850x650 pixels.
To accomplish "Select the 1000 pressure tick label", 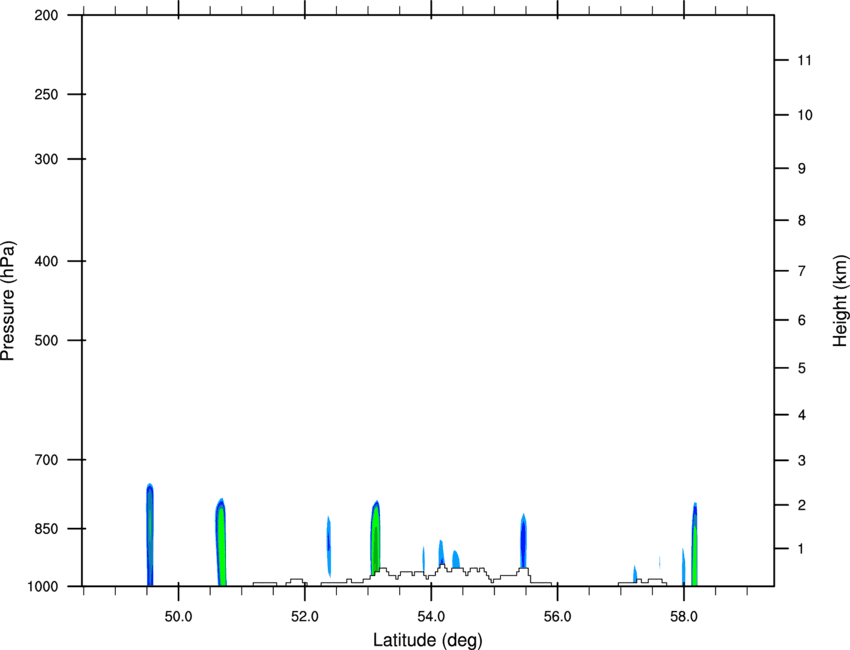I will pyautogui.click(x=42, y=586).
